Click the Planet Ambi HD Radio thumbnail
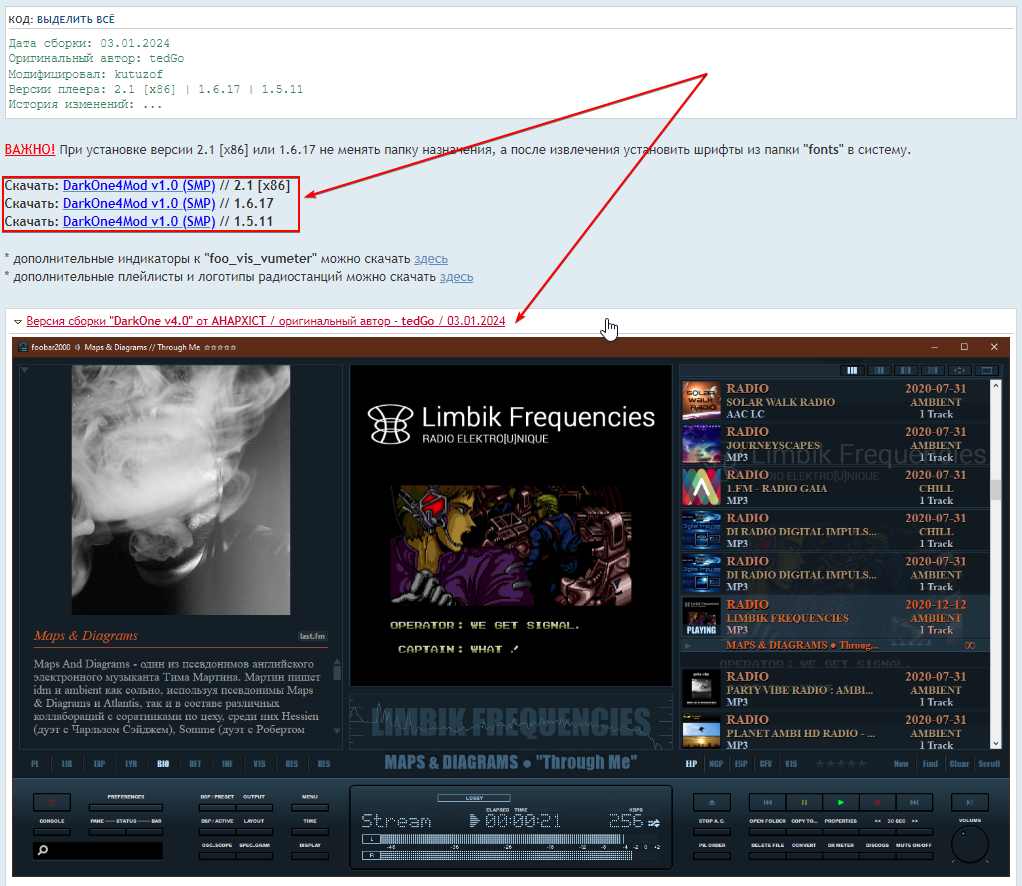 click(x=701, y=731)
